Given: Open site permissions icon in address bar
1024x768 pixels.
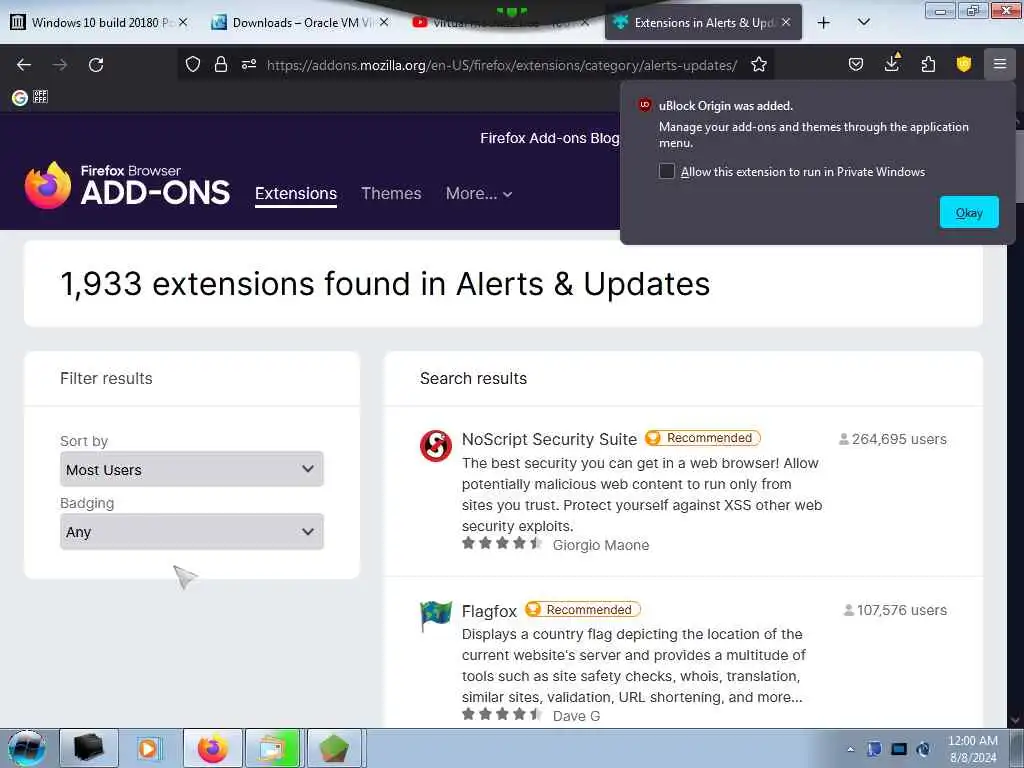Looking at the screenshot, I should point(249,64).
